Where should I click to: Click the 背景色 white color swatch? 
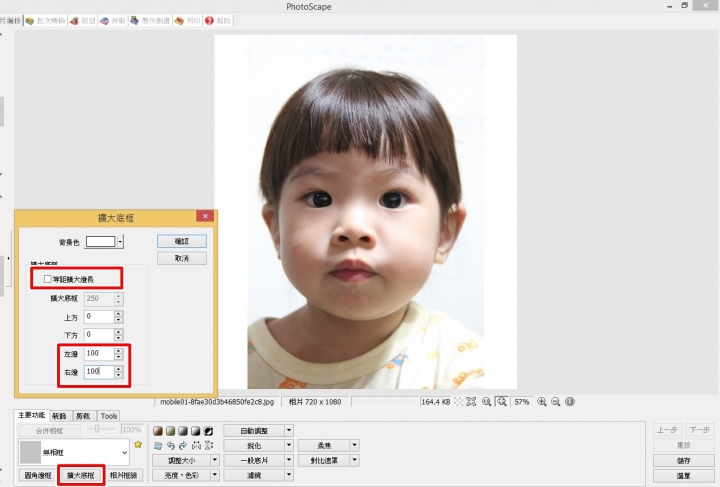click(100, 241)
